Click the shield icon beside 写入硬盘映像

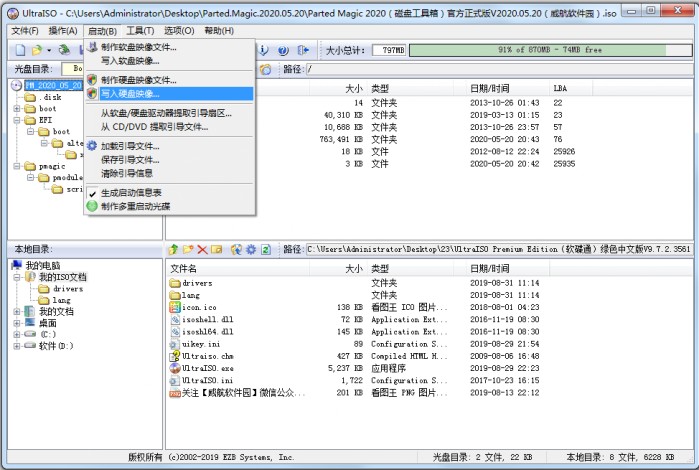click(92, 94)
